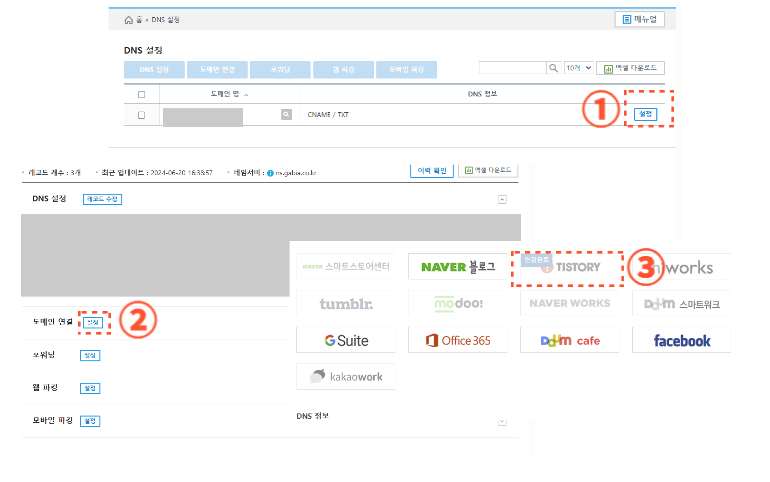The height and width of the screenshot is (482, 770).
Task: Click the gray magnifier icon in the domain row
Action: (x=286, y=114)
